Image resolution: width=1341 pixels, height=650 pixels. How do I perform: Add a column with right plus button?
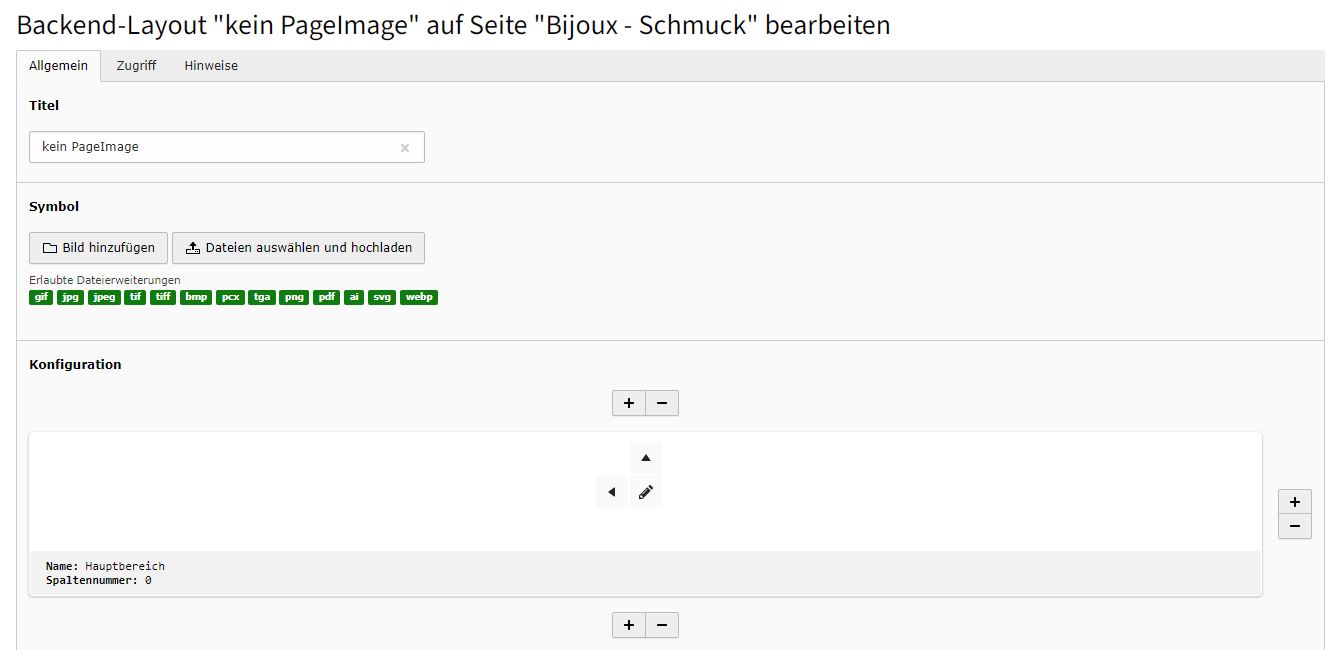[x=1295, y=502]
